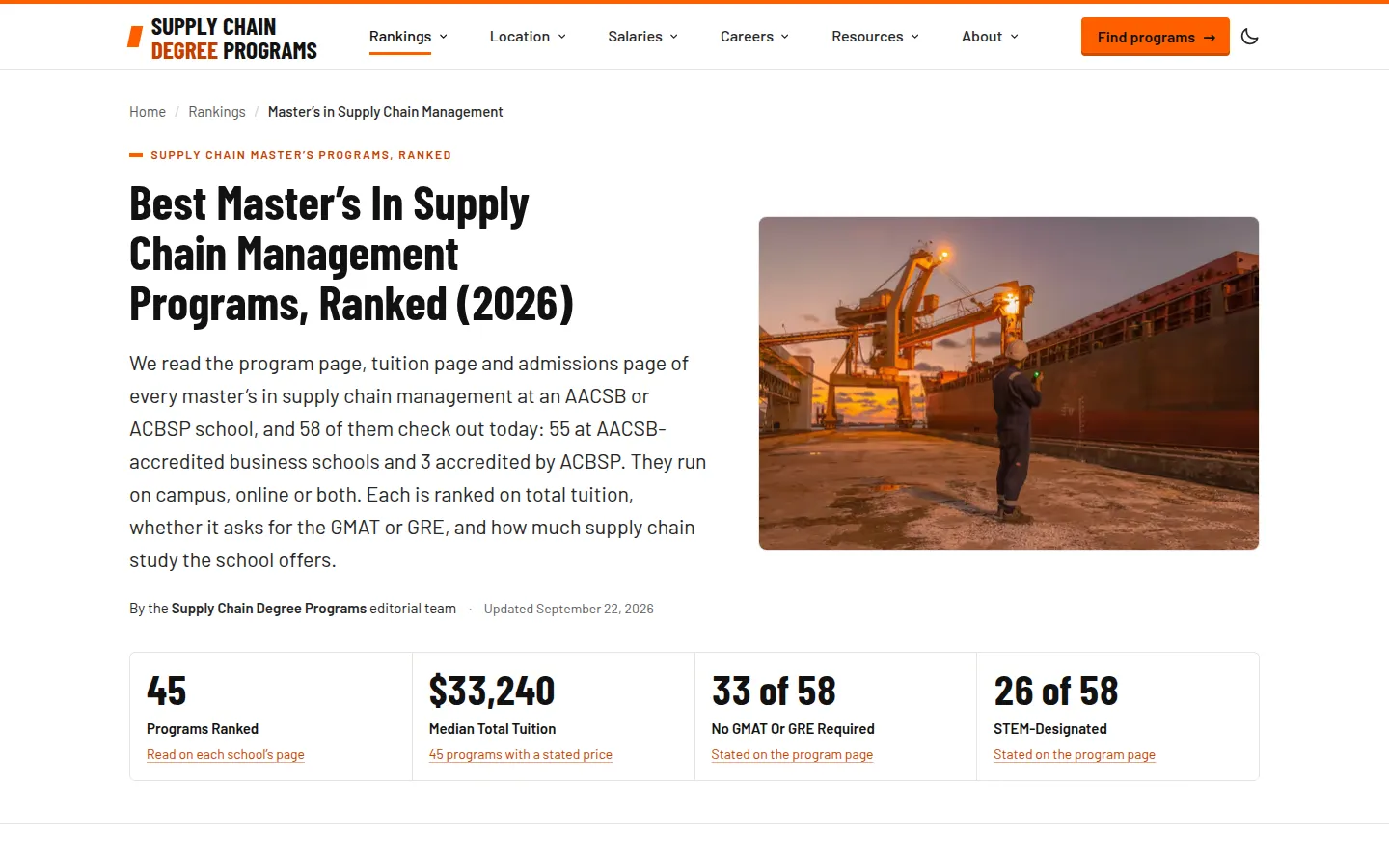Open the About dropdown
Image resolution: width=1389 pixels, height=868 pixels.
click(991, 37)
